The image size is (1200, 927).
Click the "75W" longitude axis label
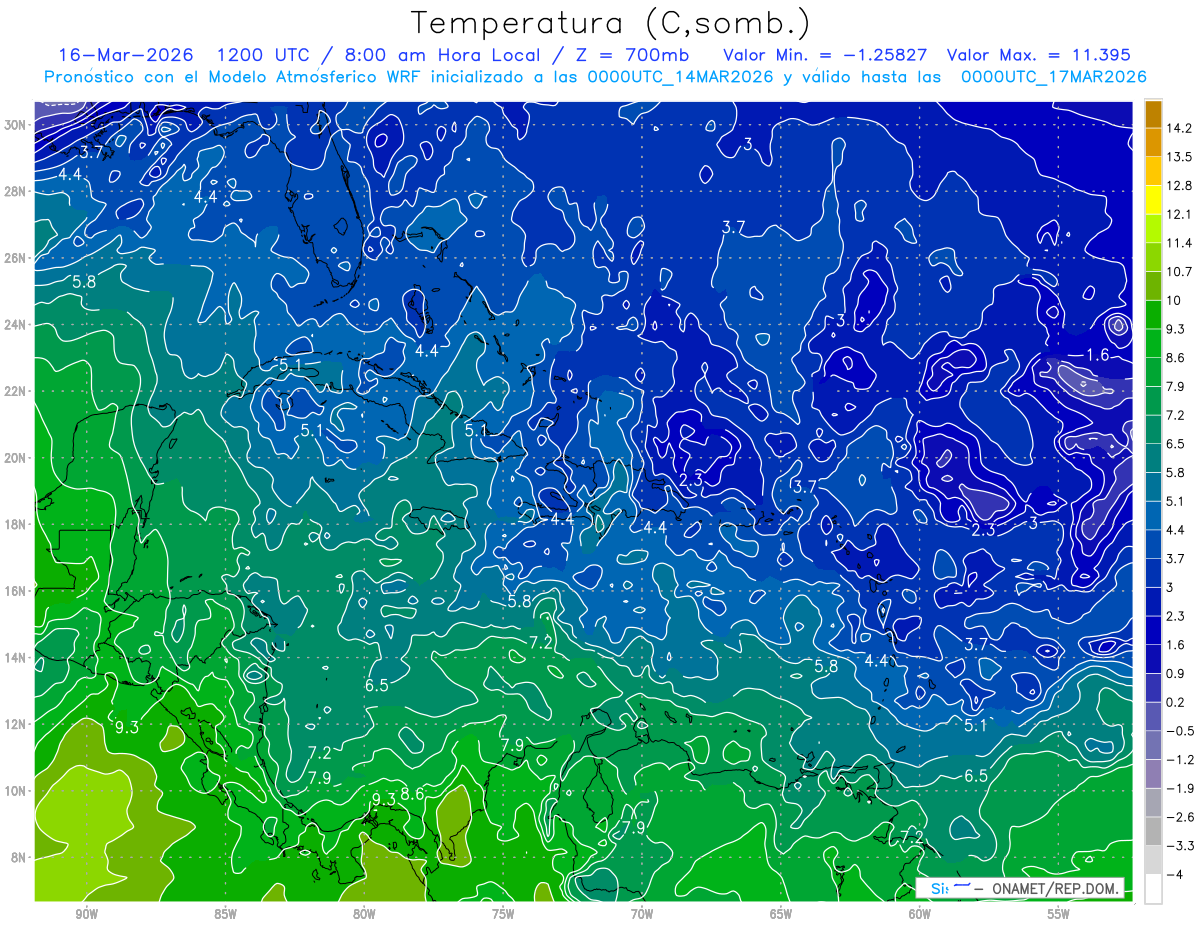[503, 914]
